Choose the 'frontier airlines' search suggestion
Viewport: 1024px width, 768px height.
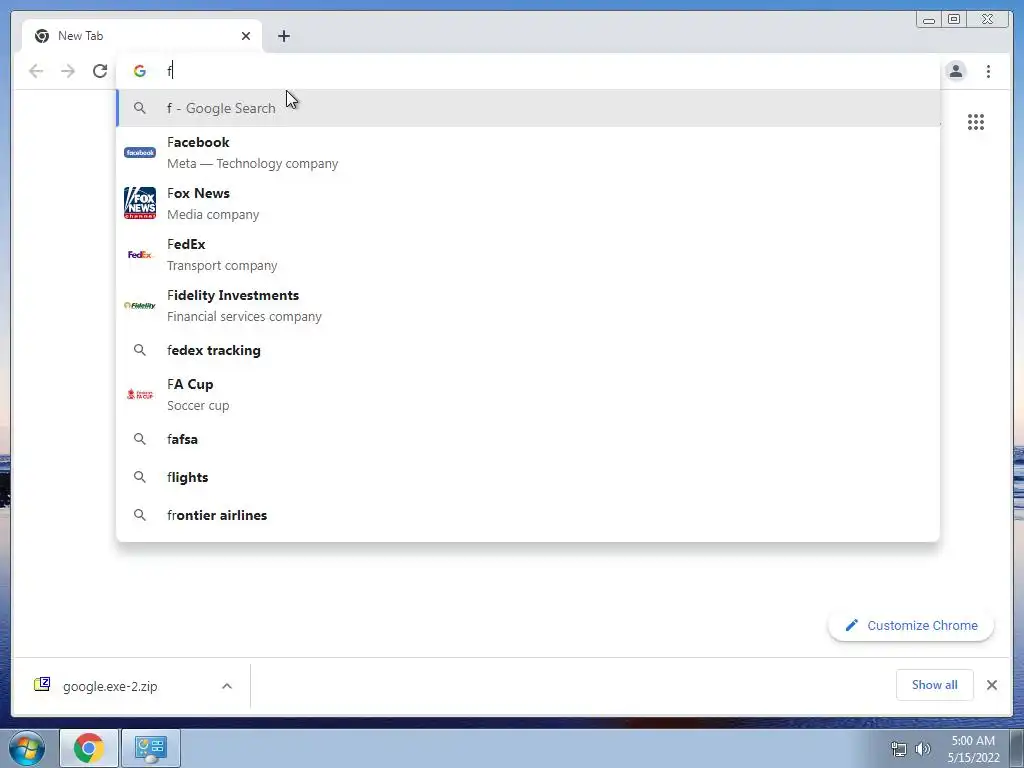pos(528,515)
